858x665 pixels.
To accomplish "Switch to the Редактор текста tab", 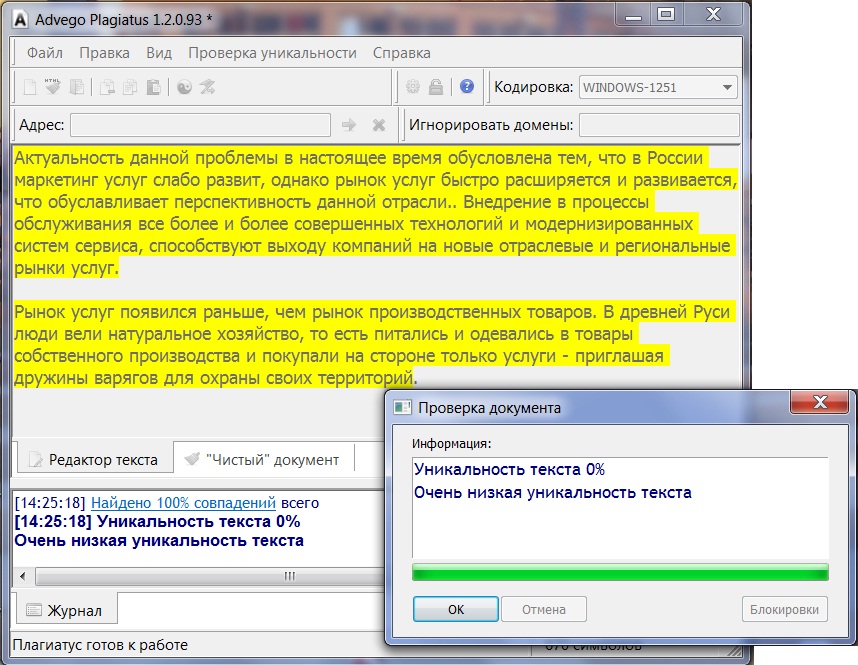I will click(92, 460).
